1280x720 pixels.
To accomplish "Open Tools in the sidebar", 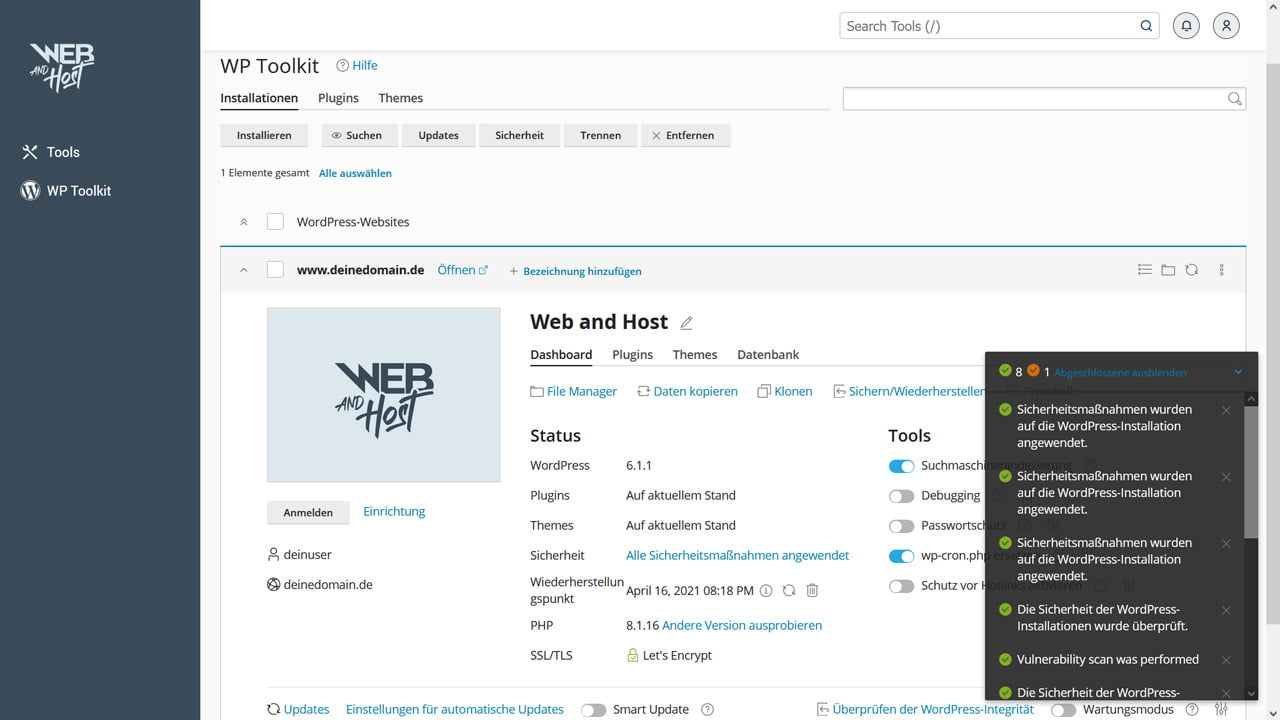I will click(50, 152).
